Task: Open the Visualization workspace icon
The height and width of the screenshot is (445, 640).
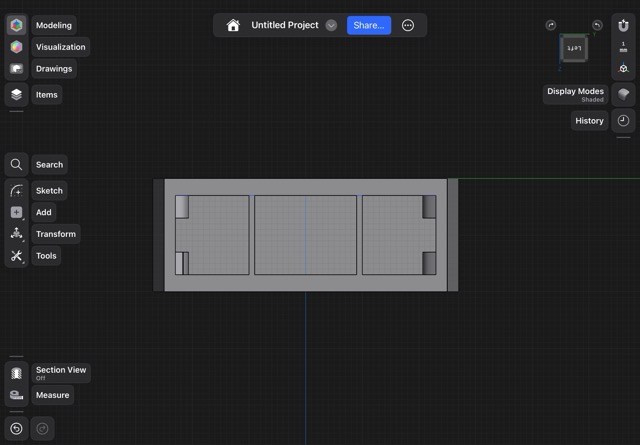Action: click(16, 47)
